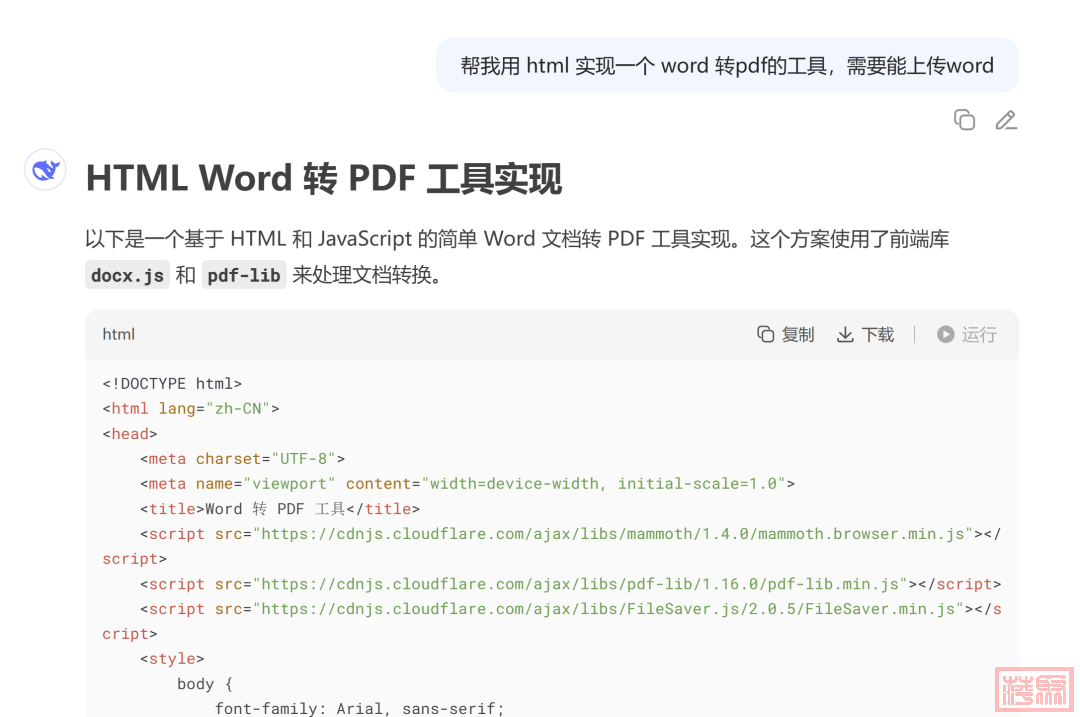The width and height of the screenshot is (1080, 717).
Task: Copy the user message with the copy icon
Action: click(x=964, y=120)
